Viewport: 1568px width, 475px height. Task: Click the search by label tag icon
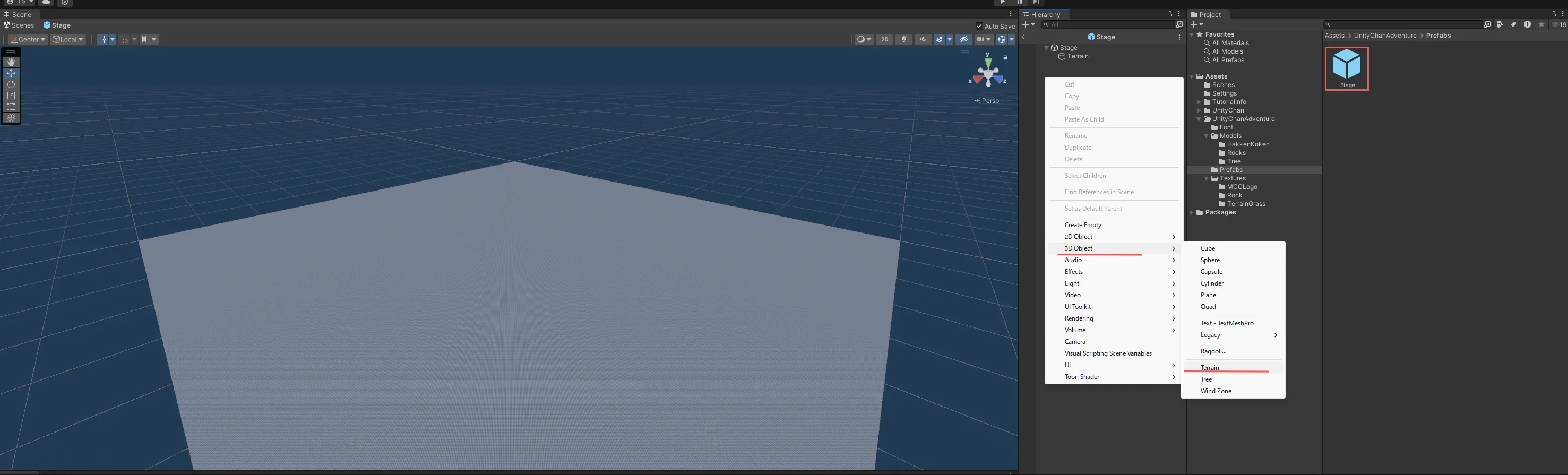coord(1513,24)
